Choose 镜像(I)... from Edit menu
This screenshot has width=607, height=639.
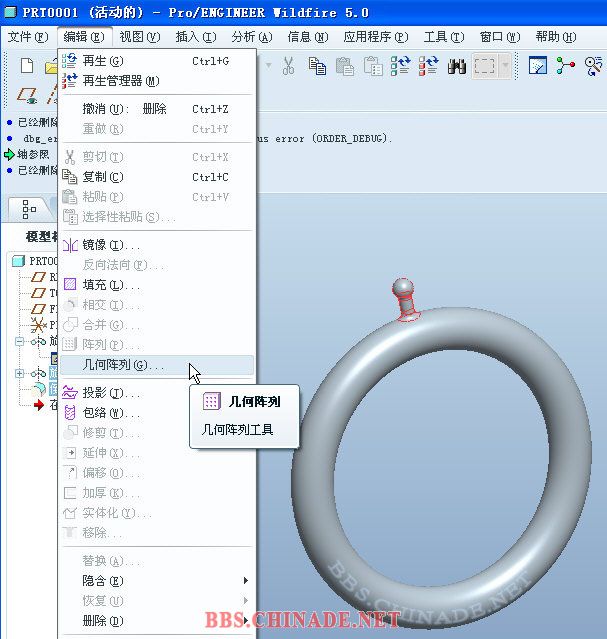tap(157, 245)
